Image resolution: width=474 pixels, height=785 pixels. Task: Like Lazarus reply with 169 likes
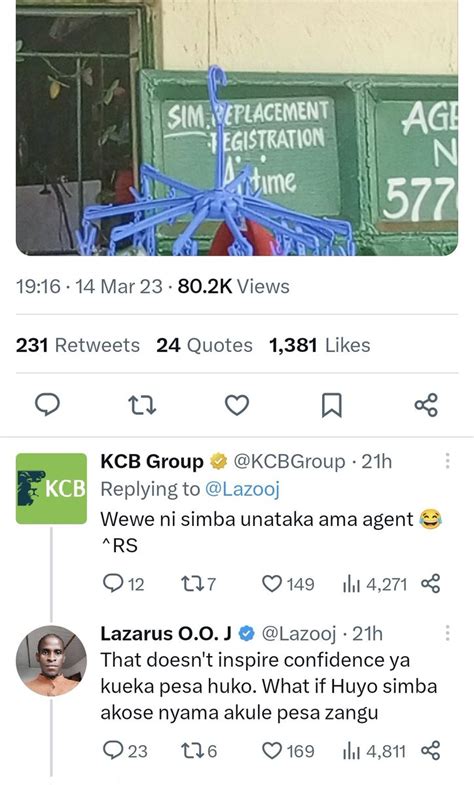point(288,751)
